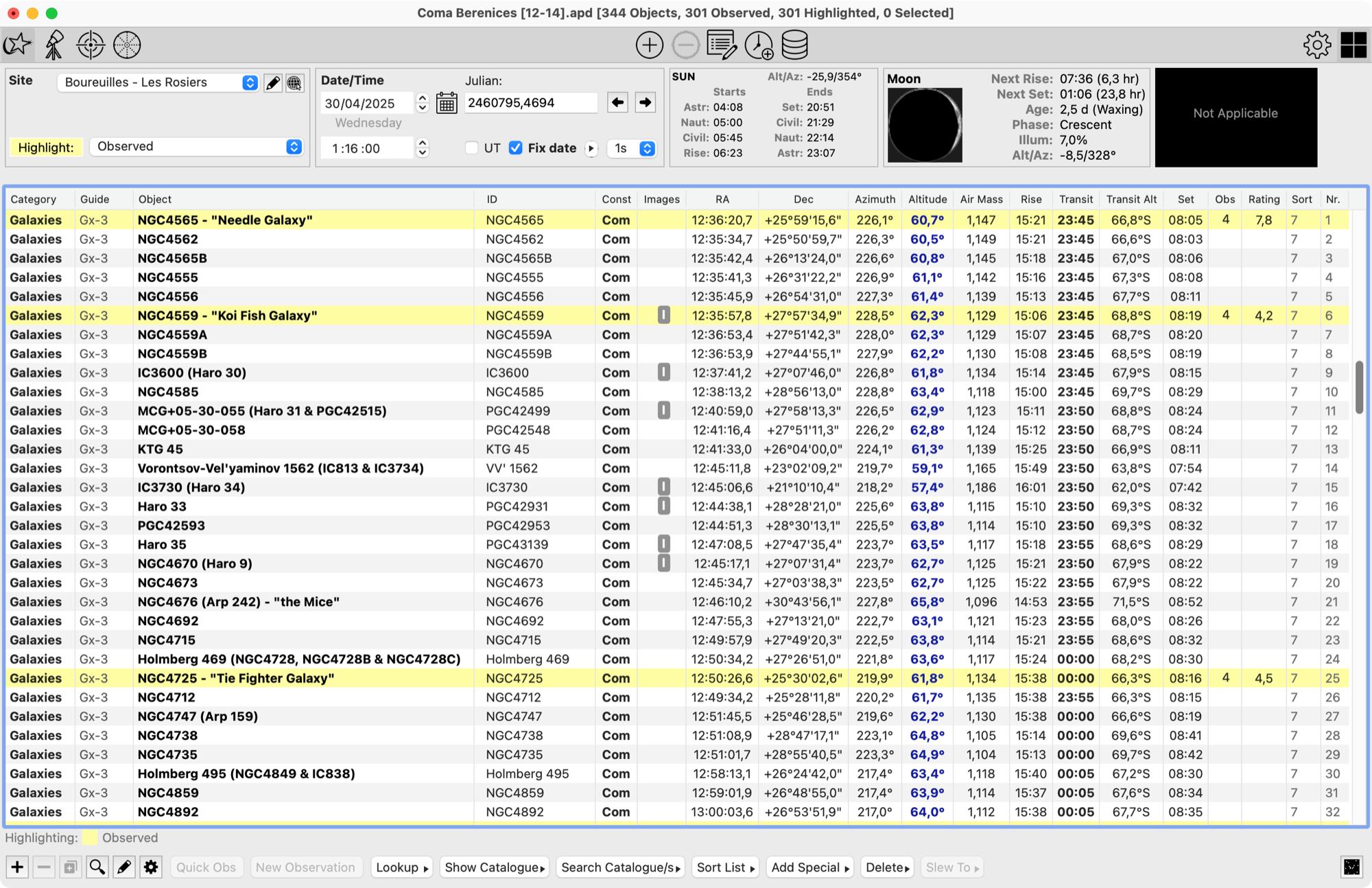The image size is (1372, 888).
Task: Click the Observed highlight color swatch
Action: (89, 838)
